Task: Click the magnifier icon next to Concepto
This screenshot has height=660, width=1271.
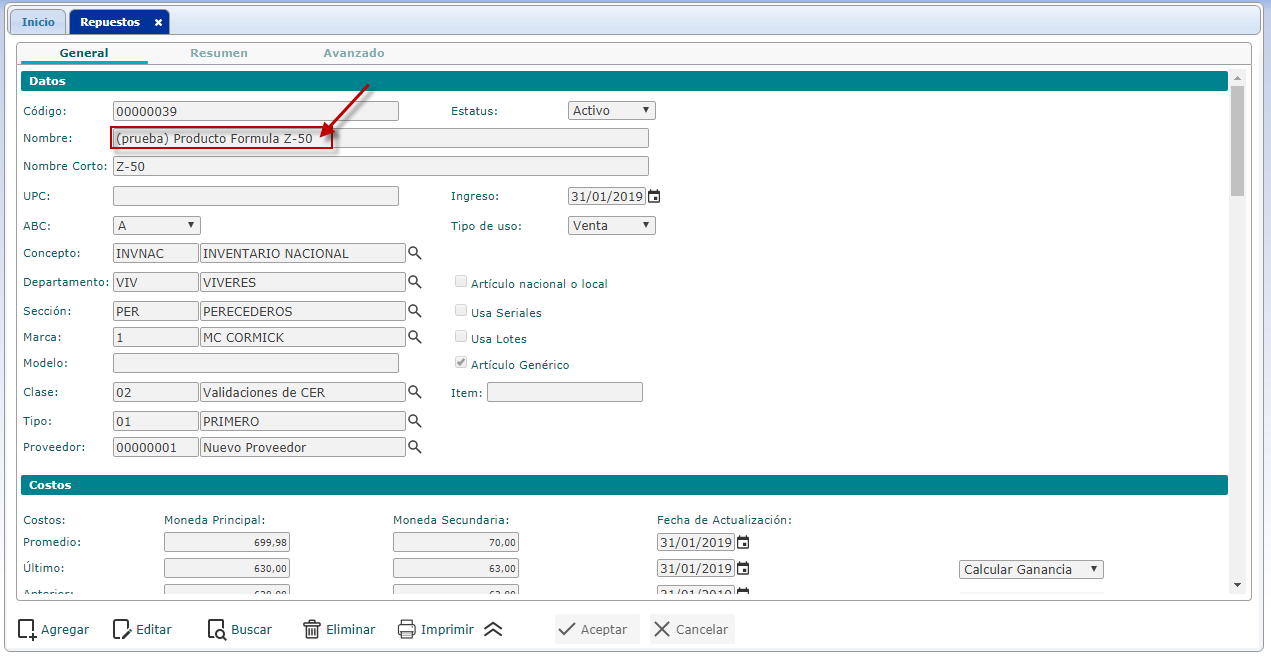Action: point(415,254)
